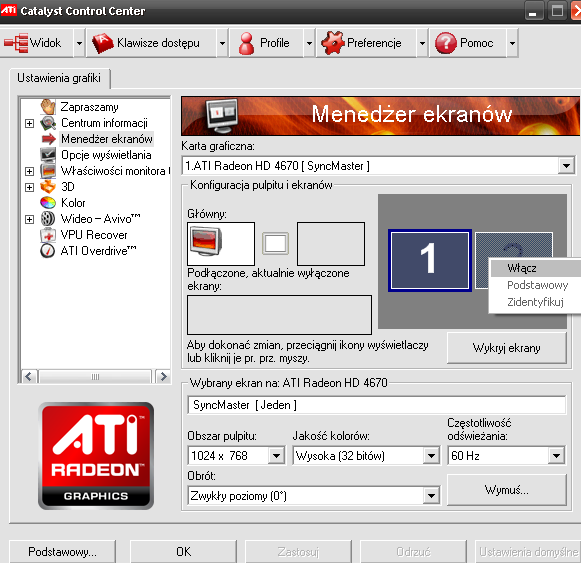Viewport: 581px width, 563px height.
Task: Choose Włącz in the context menu
Action: (x=535, y=268)
